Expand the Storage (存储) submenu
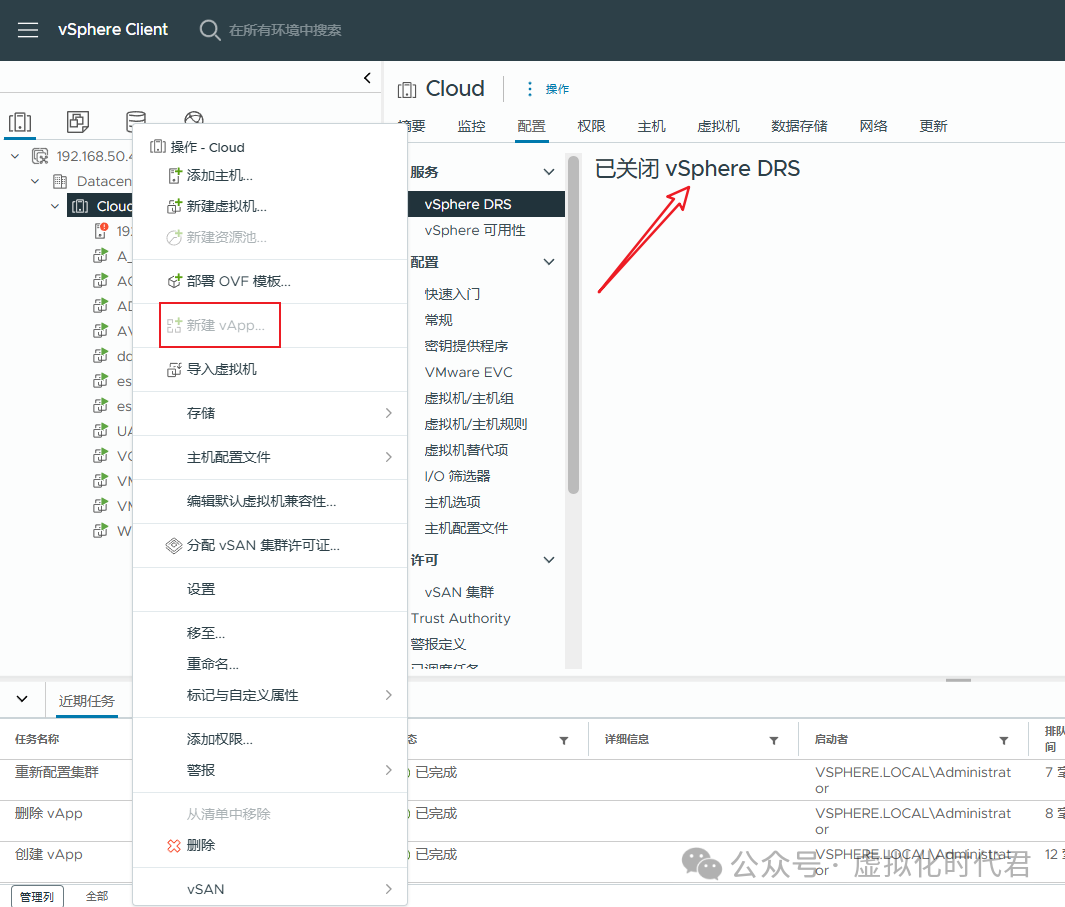The width and height of the screenshot is (1065, 907). (x=270, y=413)
